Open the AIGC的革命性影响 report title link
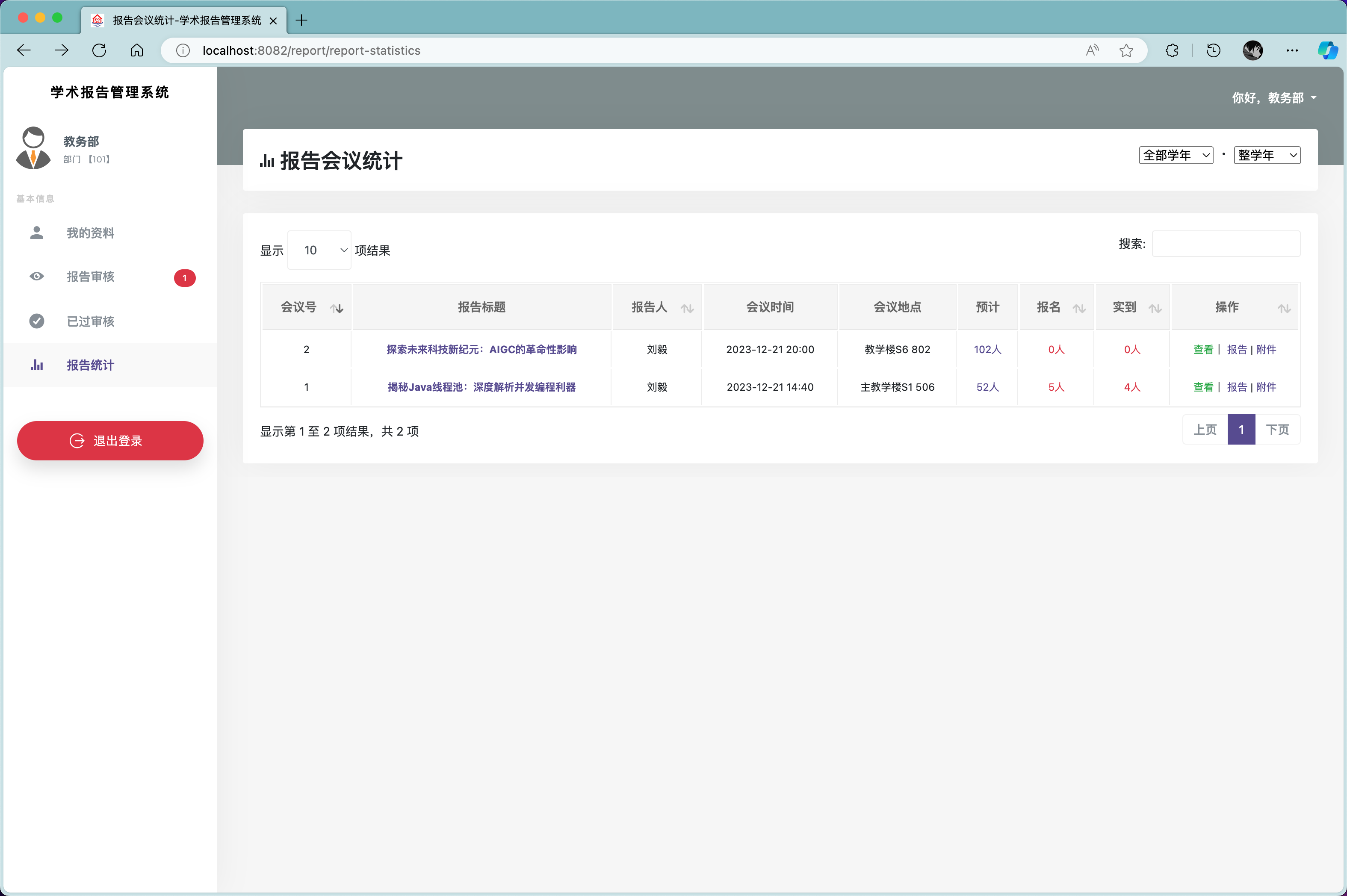The width and height of the screenshot is (1347, 896). 481,349
